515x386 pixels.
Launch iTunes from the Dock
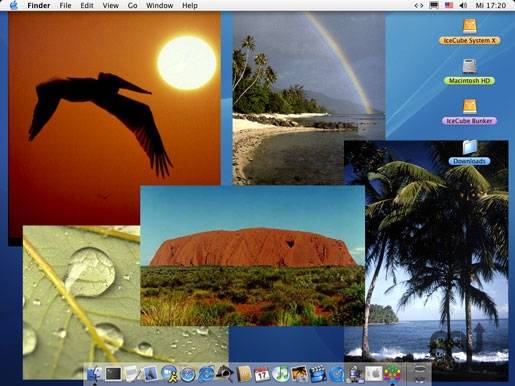[281, 374]
